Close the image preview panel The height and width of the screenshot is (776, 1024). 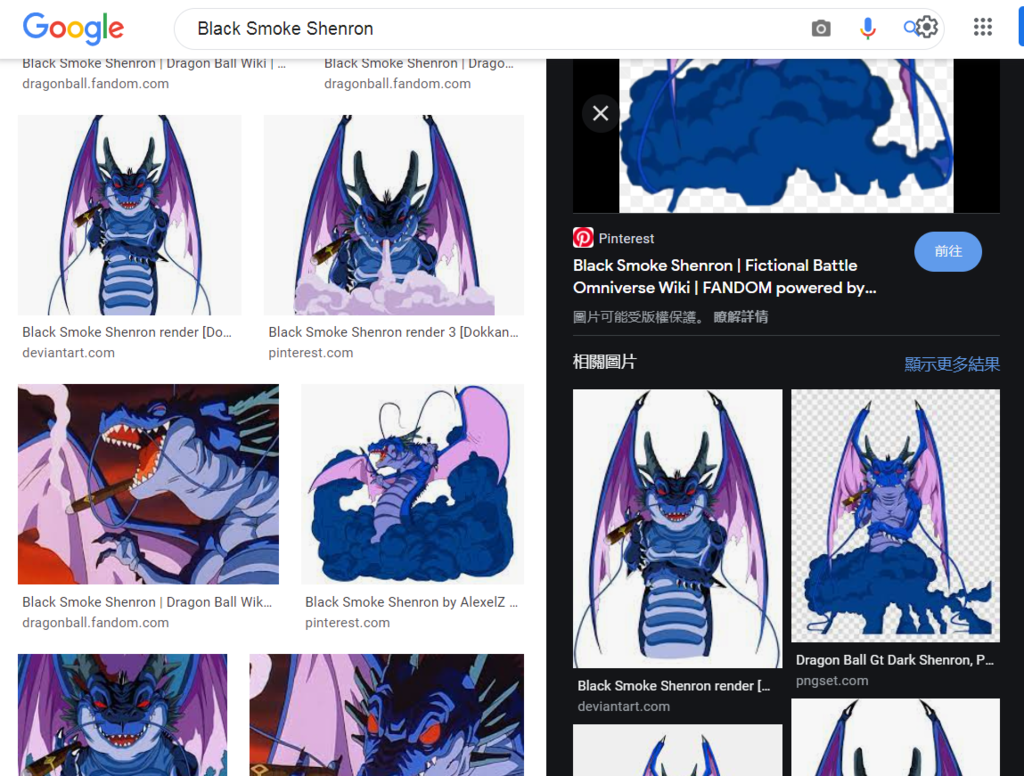pyautogui.click(x=601, y=114)
